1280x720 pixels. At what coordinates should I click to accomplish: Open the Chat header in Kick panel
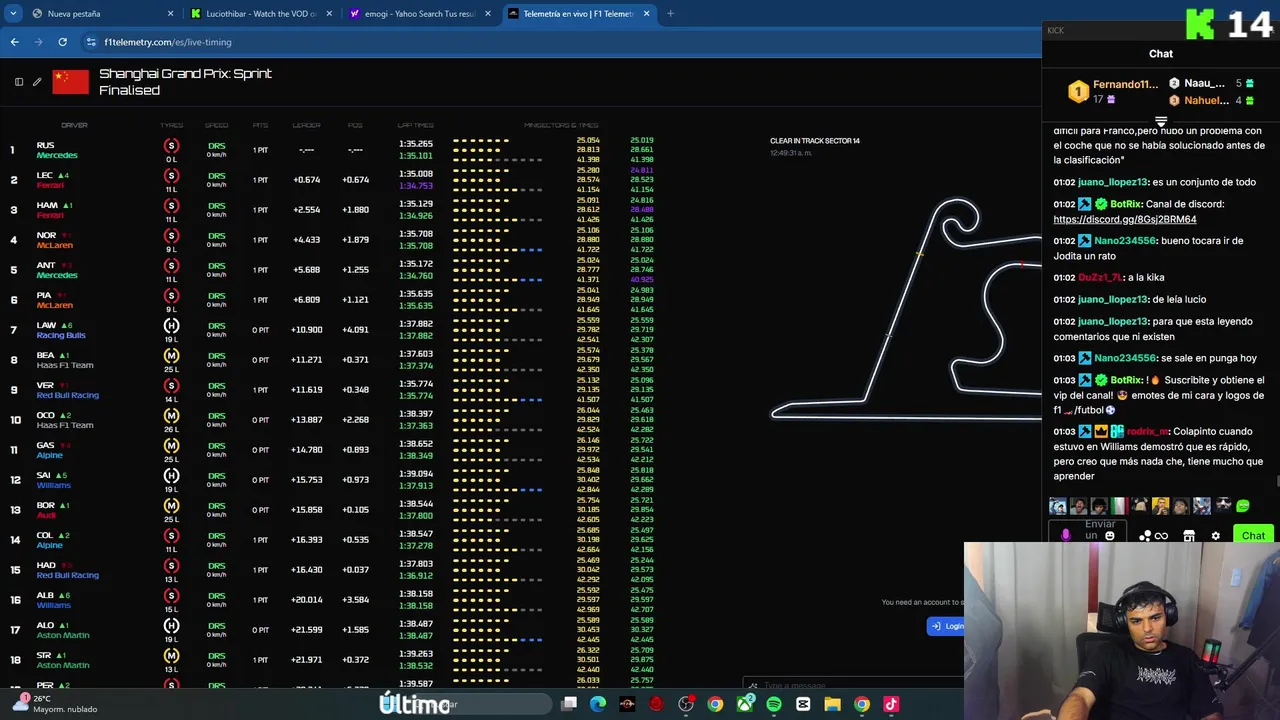coord(1161,54)
